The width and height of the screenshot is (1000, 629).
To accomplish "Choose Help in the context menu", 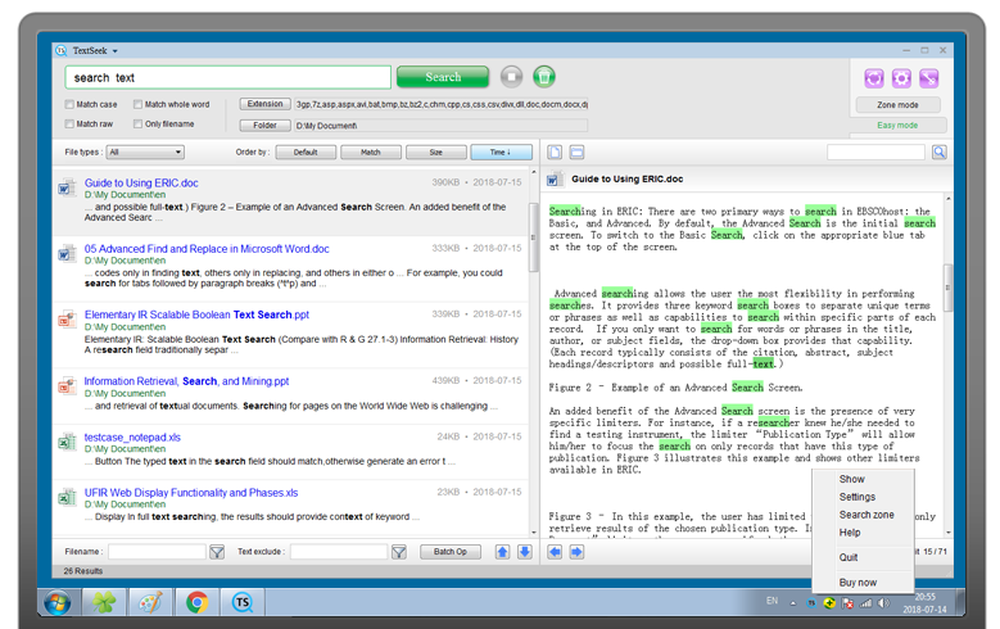I will pos(849,533).
